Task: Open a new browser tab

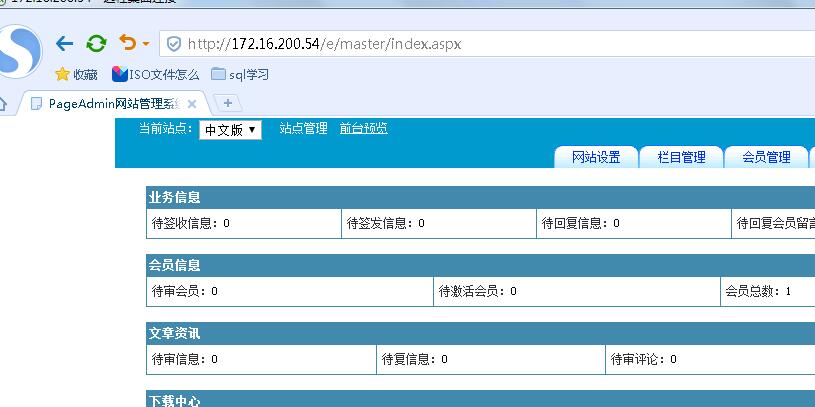Action: coord(228,103)
